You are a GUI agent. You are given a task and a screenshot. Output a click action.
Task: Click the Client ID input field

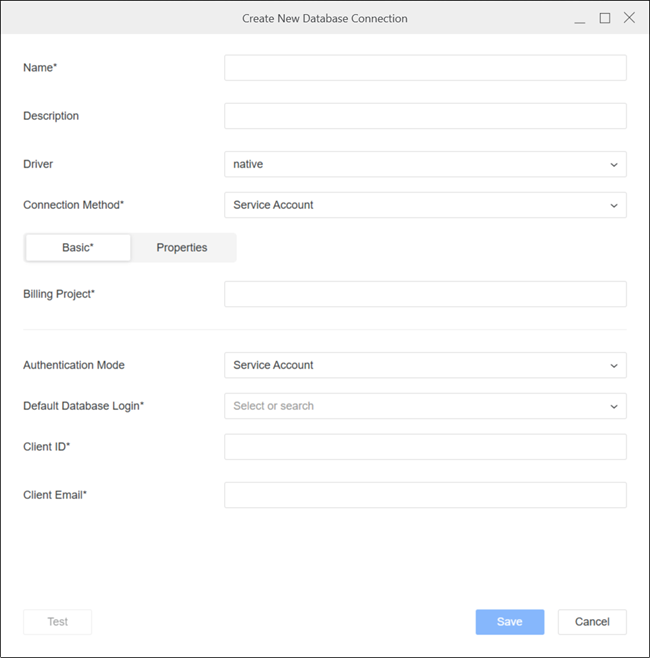click(425, 447)
